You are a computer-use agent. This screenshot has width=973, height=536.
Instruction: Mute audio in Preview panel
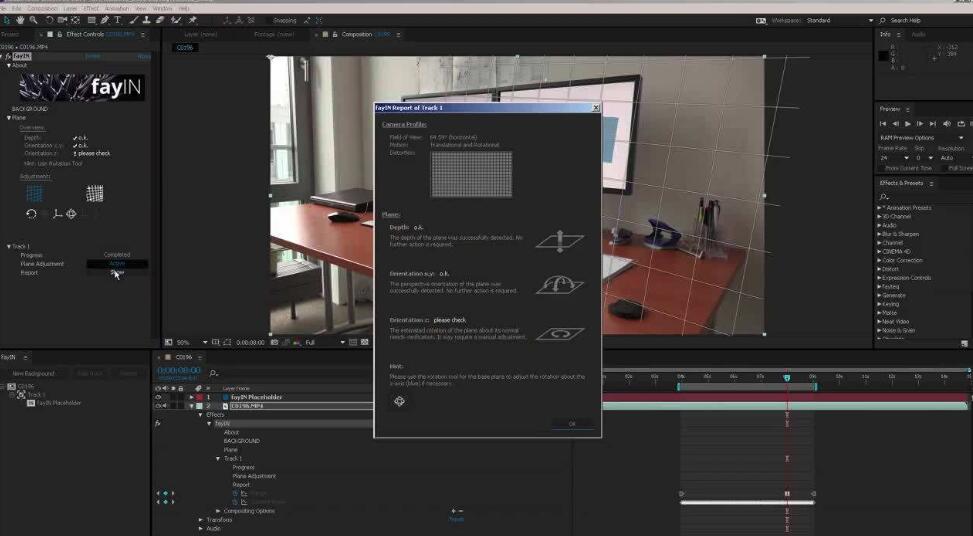coord(947,124)
